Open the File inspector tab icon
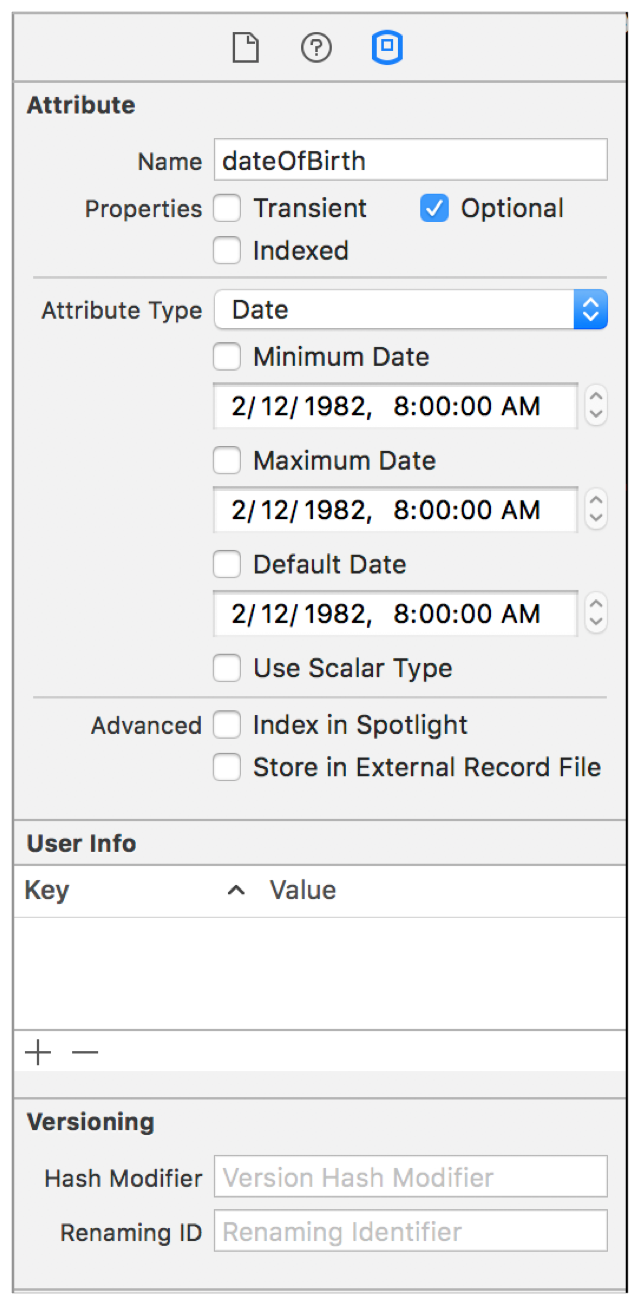Screen dimensions: 640x1305 coord(245,48)
